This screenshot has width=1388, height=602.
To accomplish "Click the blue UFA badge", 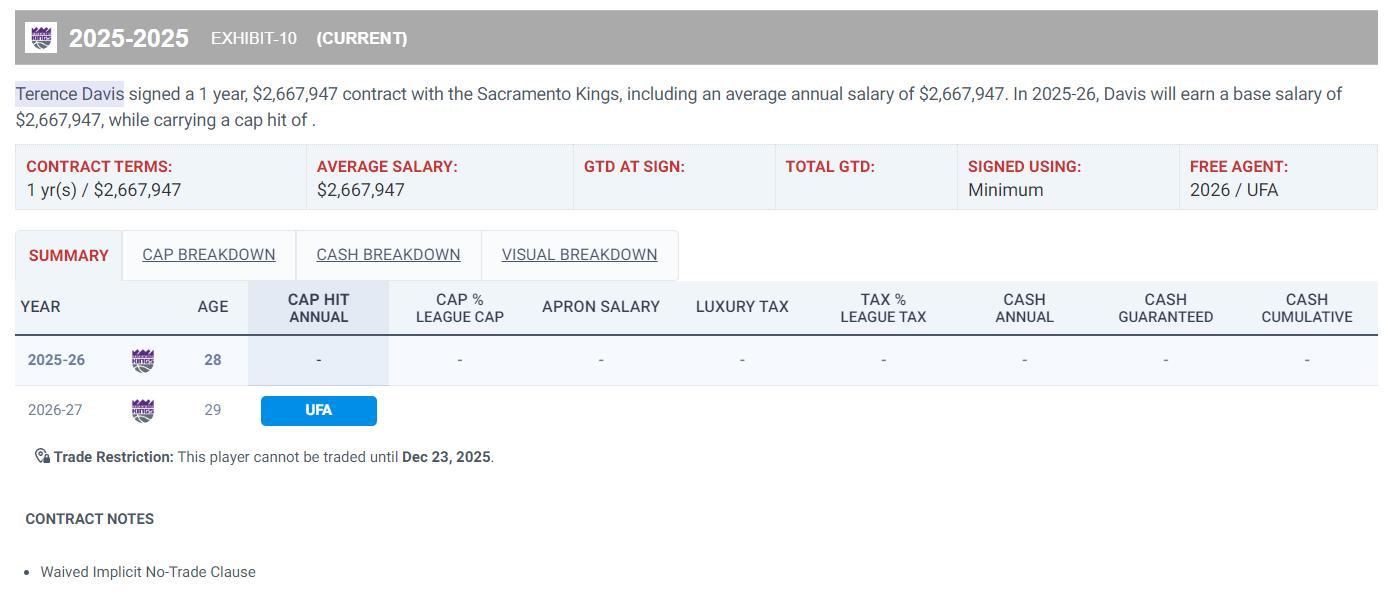I will point(319,411).
